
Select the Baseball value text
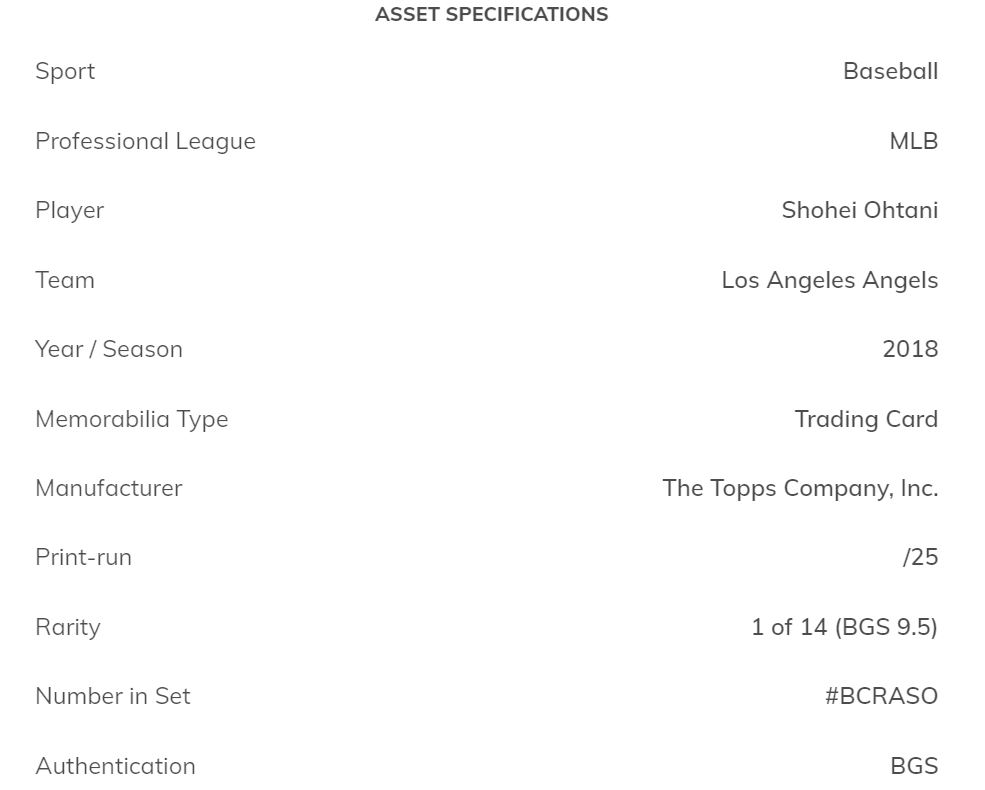[x=890, y=71]
